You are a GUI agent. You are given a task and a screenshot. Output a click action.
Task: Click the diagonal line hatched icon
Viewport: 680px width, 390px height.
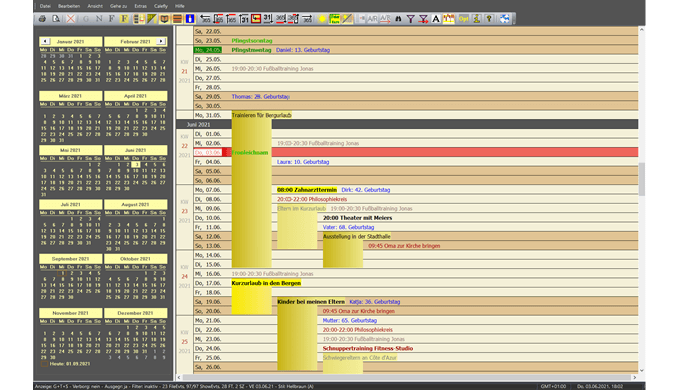pos(347,19)
